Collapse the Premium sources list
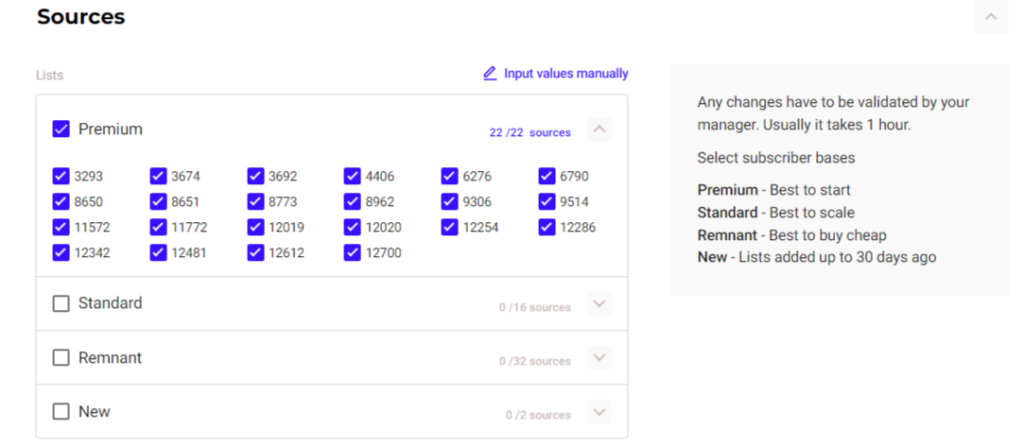Viewport: 1024px width, 447px height. [x=599, y=130]
